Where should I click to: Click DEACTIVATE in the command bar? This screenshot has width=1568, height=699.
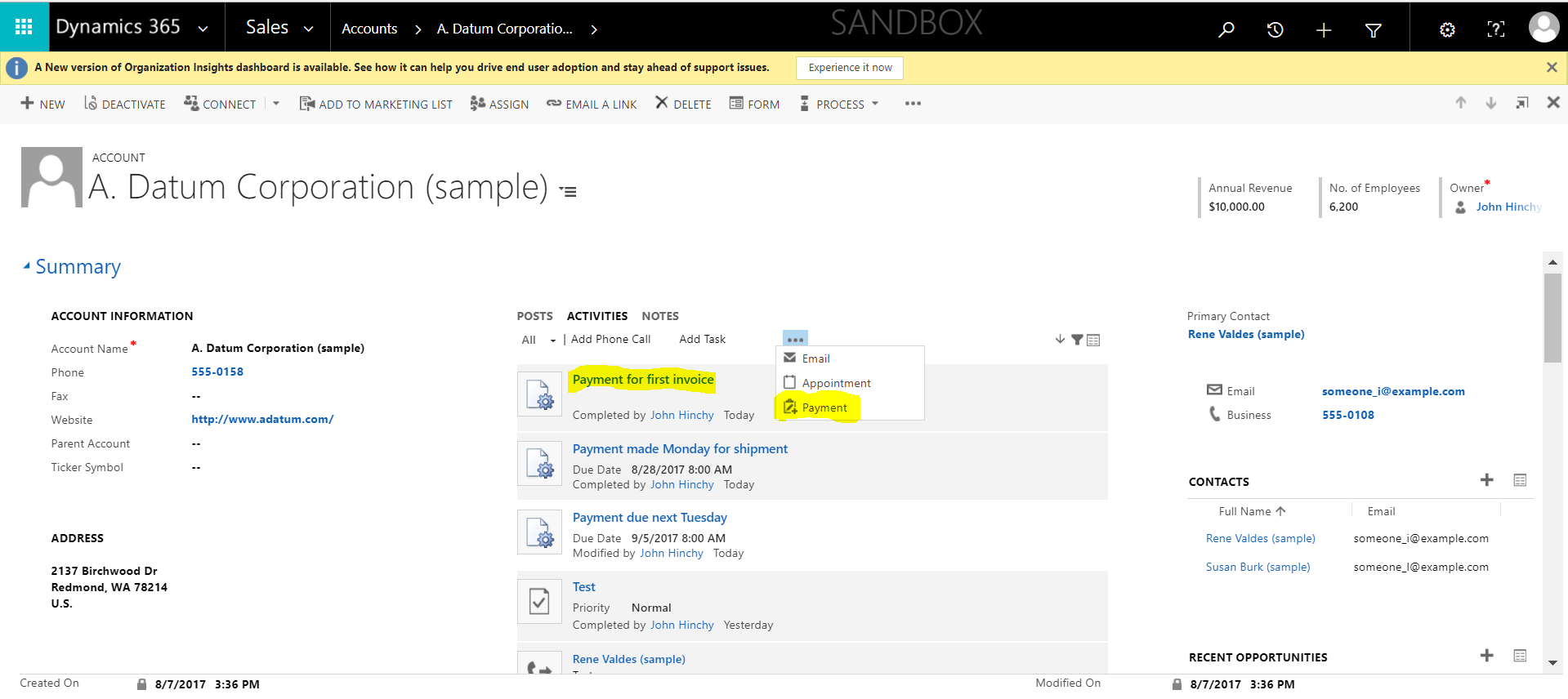coord(124,104)
